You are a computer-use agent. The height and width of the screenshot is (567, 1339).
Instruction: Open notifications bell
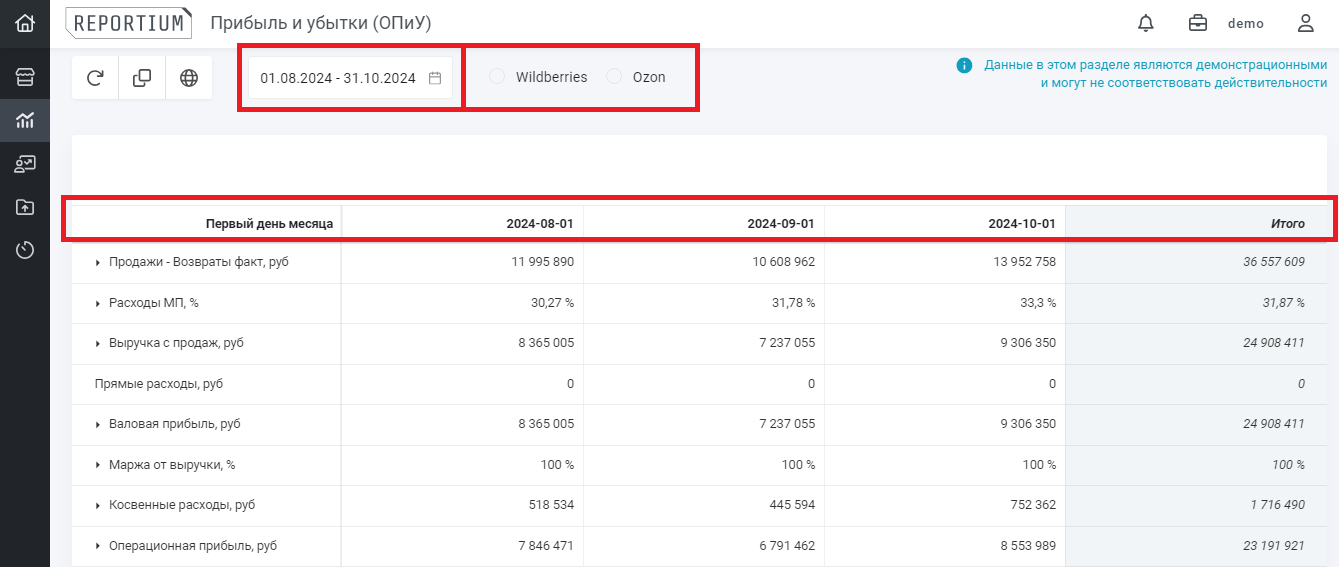[1146, 23]
